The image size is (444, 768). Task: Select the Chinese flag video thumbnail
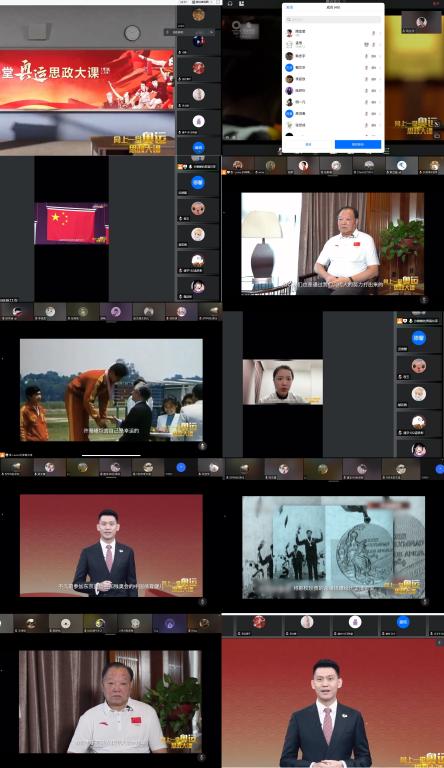click(x=72, y=223)
